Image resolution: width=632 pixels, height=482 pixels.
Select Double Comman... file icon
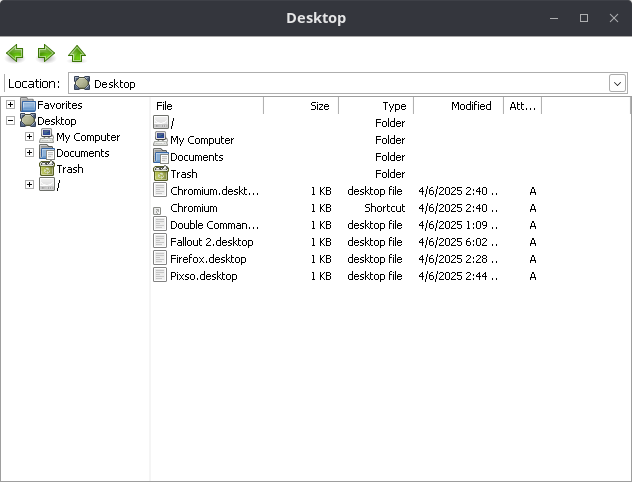coord(160,224)
